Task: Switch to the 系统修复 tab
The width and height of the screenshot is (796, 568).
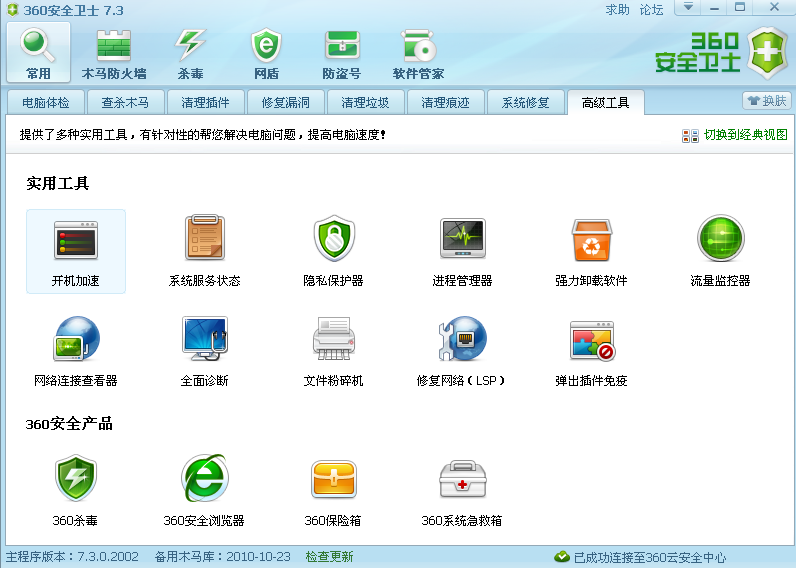Action: point(525,103)
